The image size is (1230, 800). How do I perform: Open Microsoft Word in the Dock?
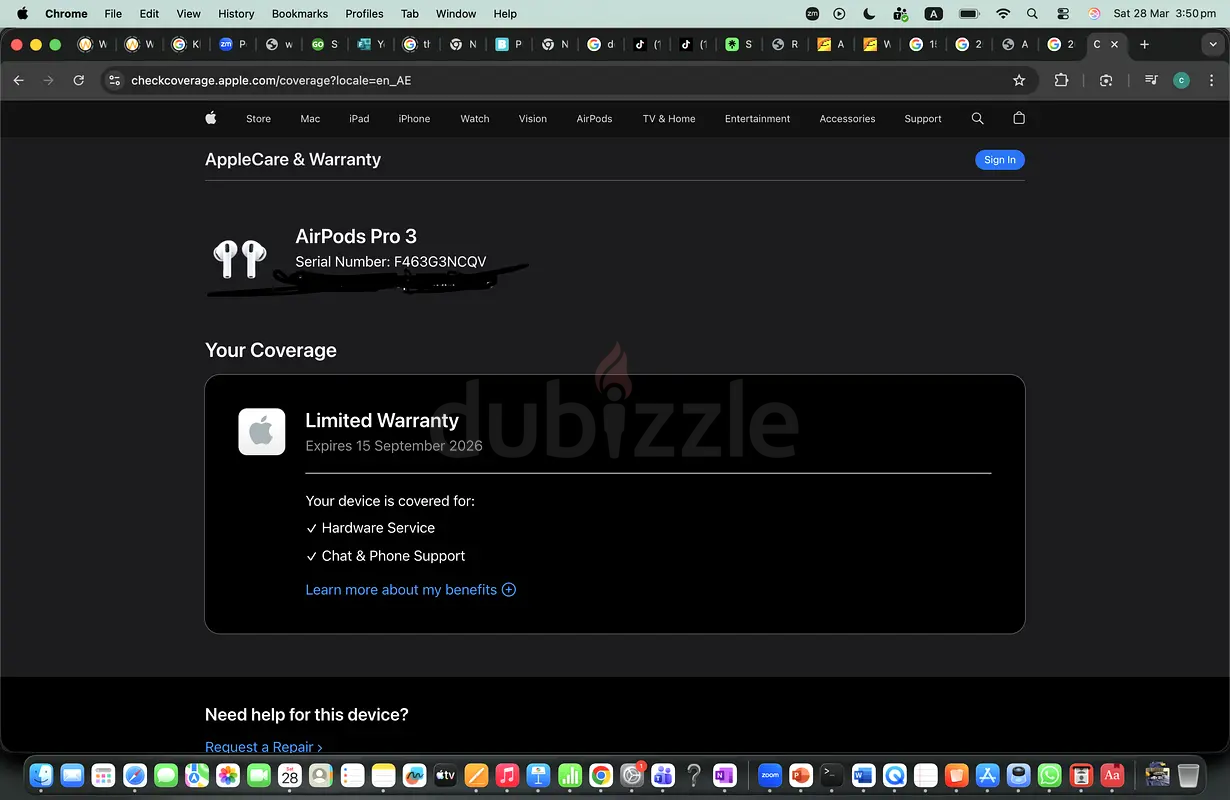863,775
